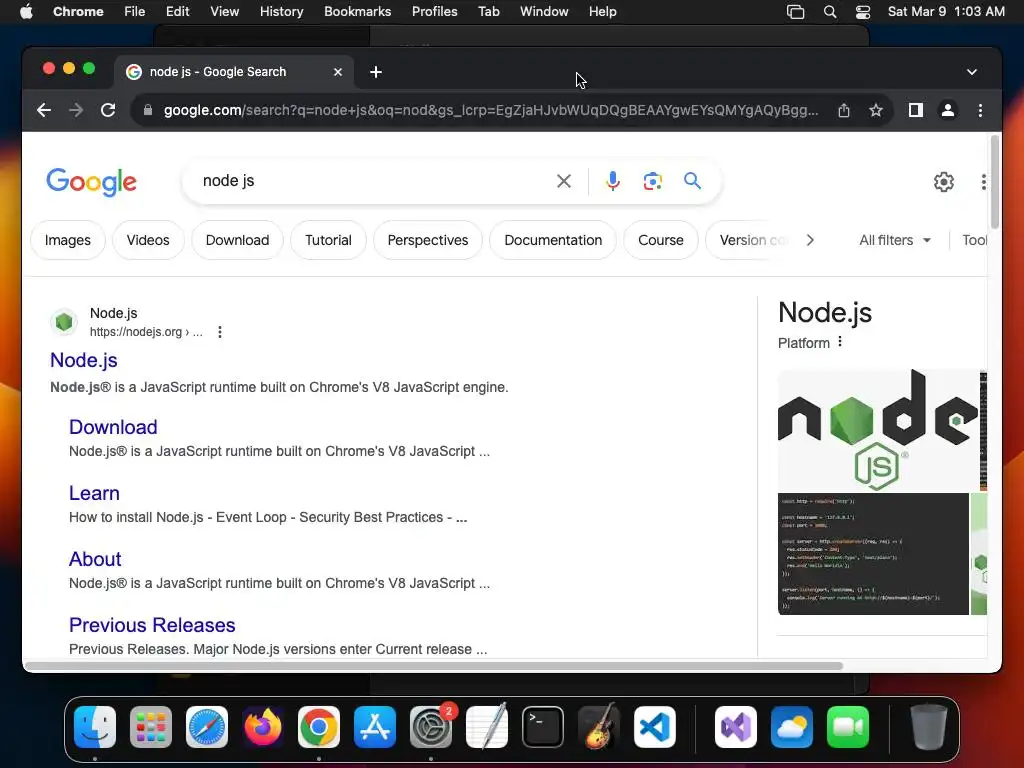Open the All filters dropdown

tap(895, 240)
